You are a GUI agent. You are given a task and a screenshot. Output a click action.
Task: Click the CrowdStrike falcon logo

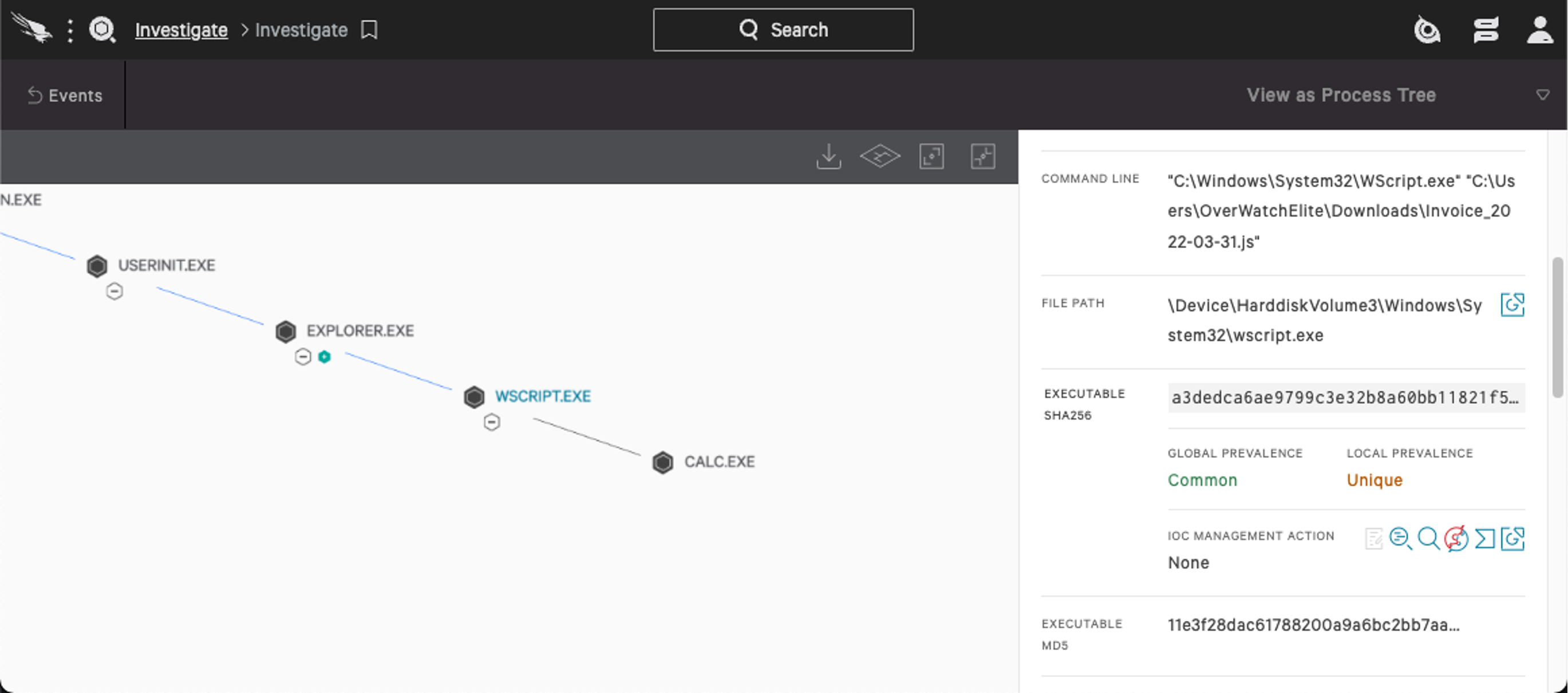point(31,28)
